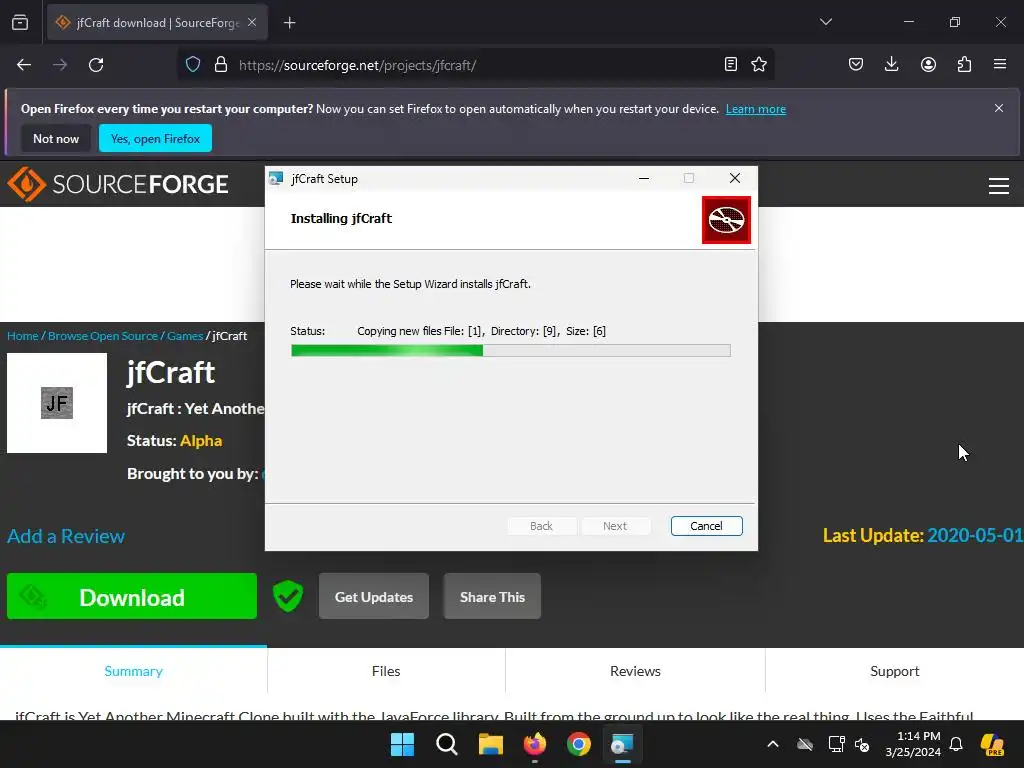Open the SourceForge hamburger menu
Screen dimensions: 1024x768
click(999, 186)
